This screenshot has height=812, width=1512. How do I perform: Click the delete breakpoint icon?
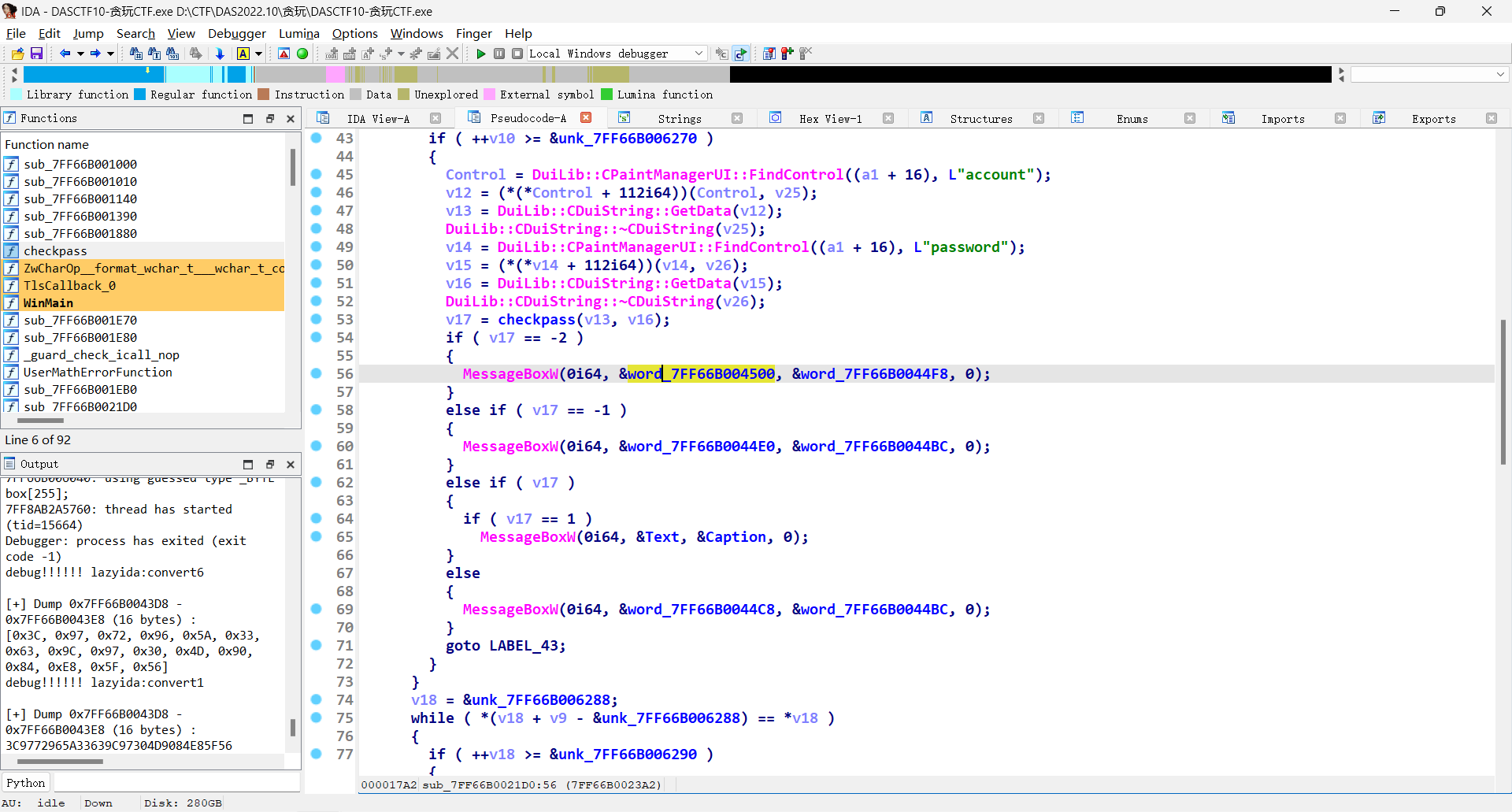coord(806,54)
